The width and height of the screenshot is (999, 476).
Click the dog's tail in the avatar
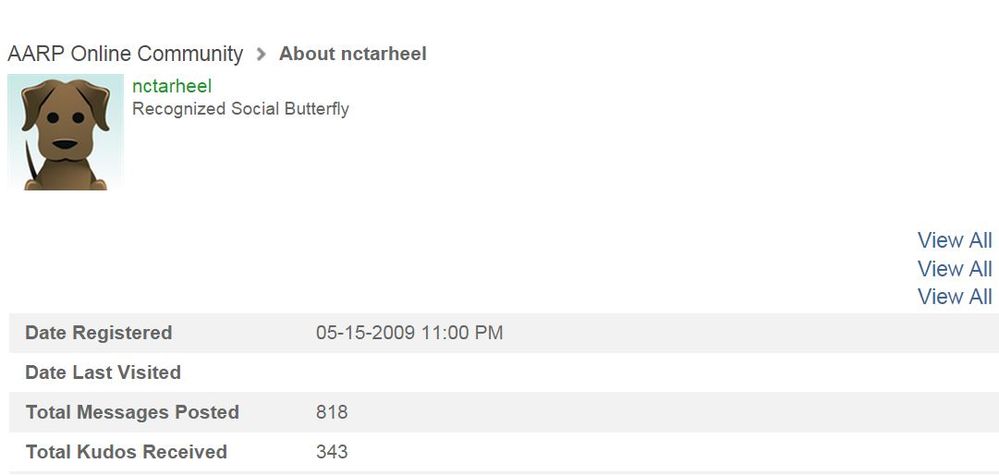(31, 167)
